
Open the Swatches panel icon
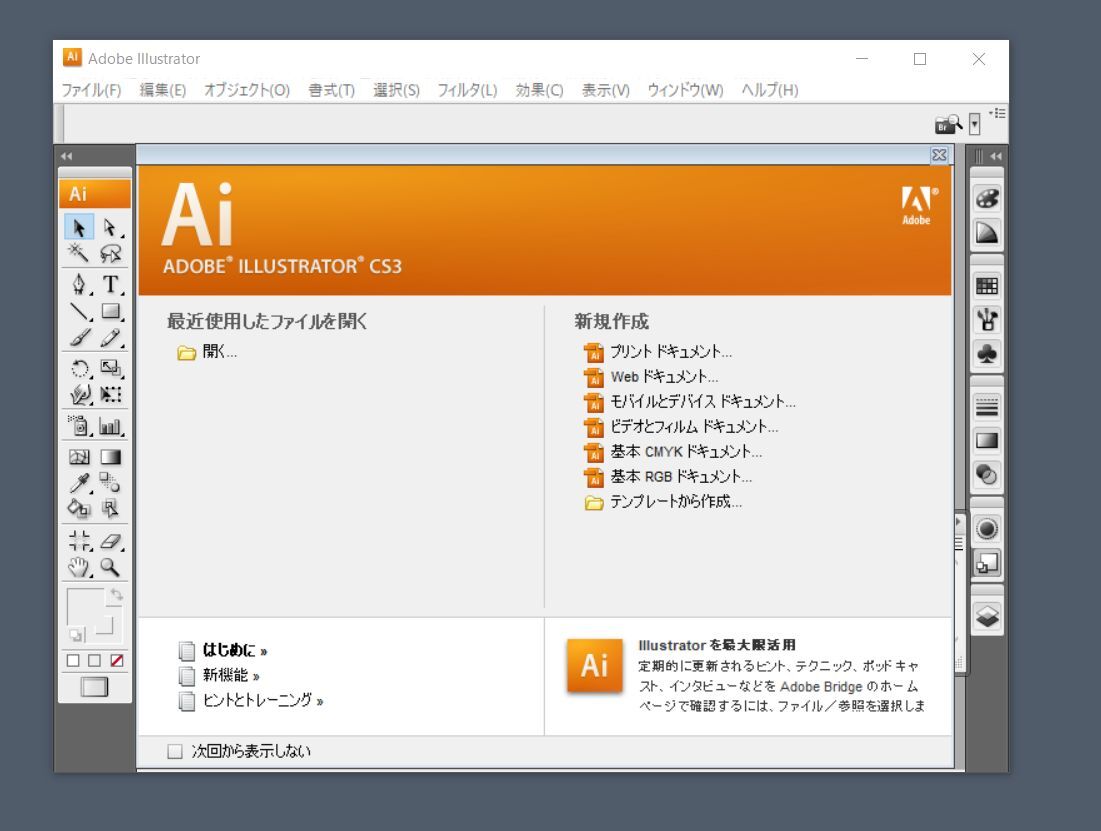coord(987,285)
